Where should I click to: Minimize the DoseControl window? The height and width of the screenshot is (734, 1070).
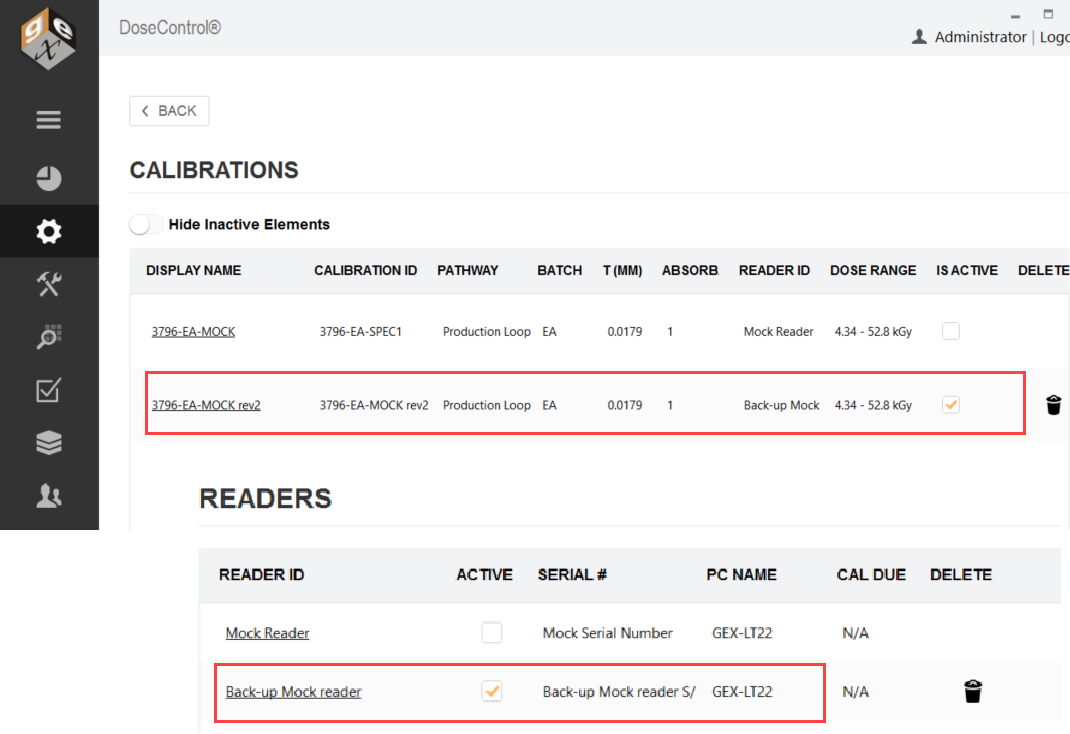click(1015, 16)
